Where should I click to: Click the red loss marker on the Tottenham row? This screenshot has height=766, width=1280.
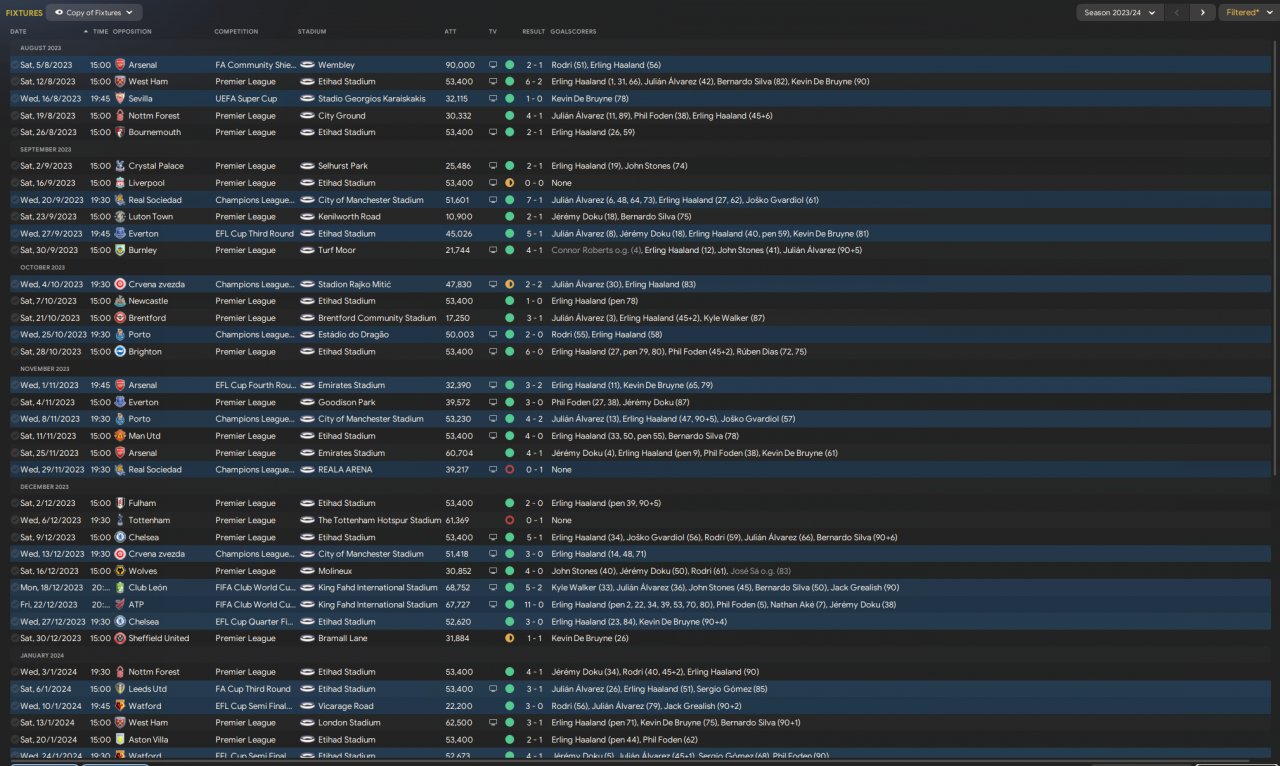click(510, 520)
